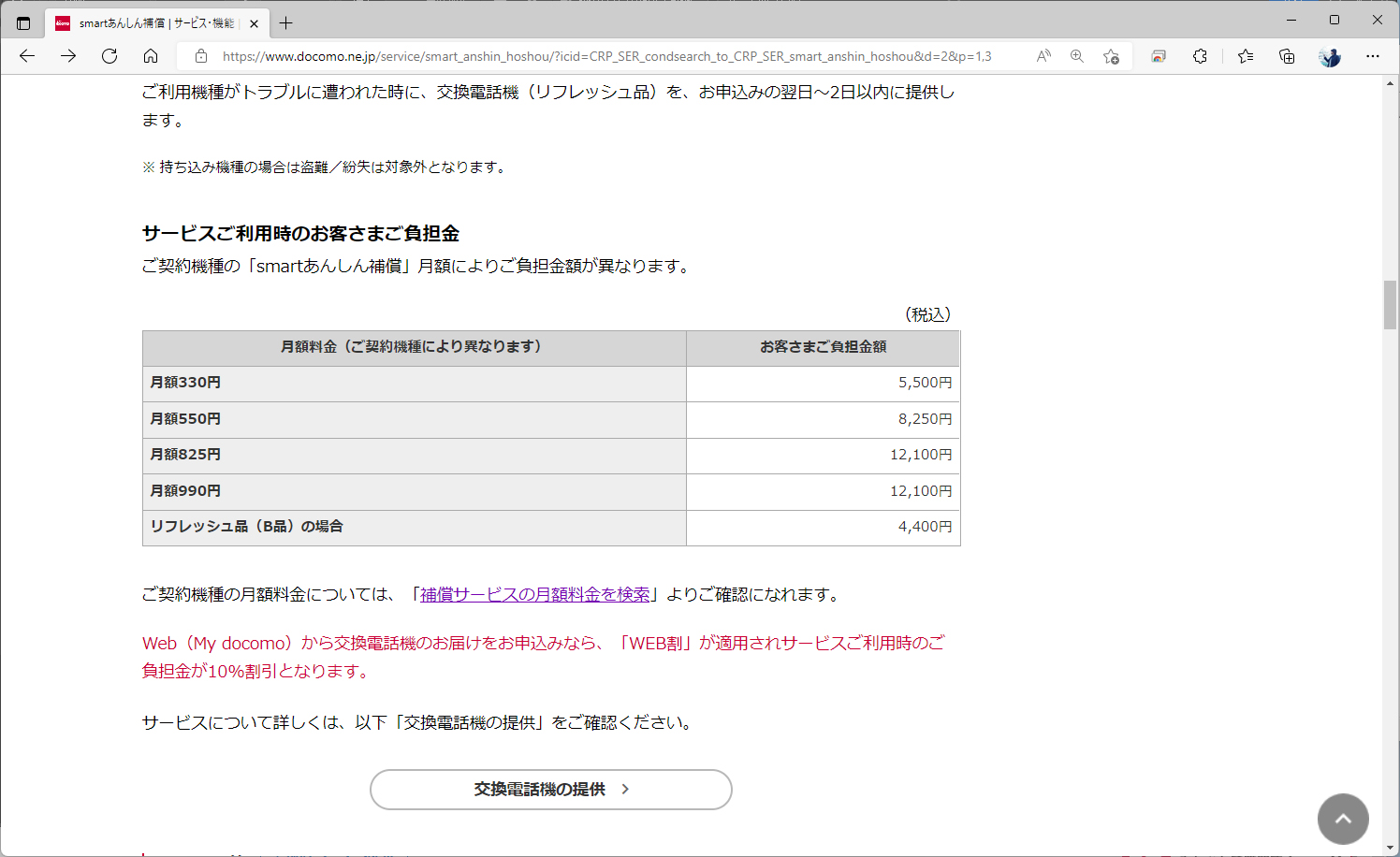Open the browser home page

151,56
